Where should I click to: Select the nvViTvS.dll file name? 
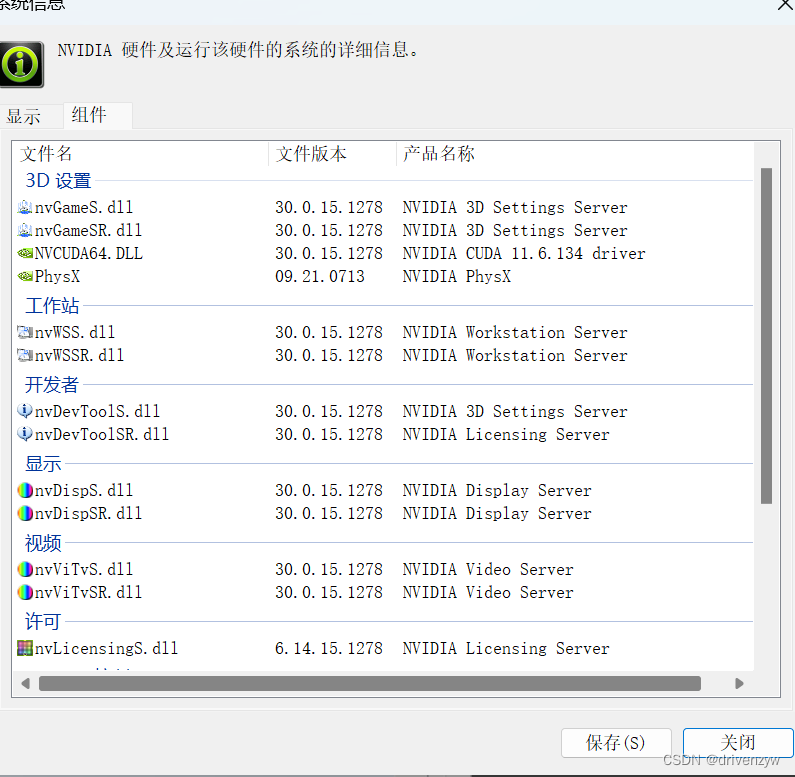[84, 569]
